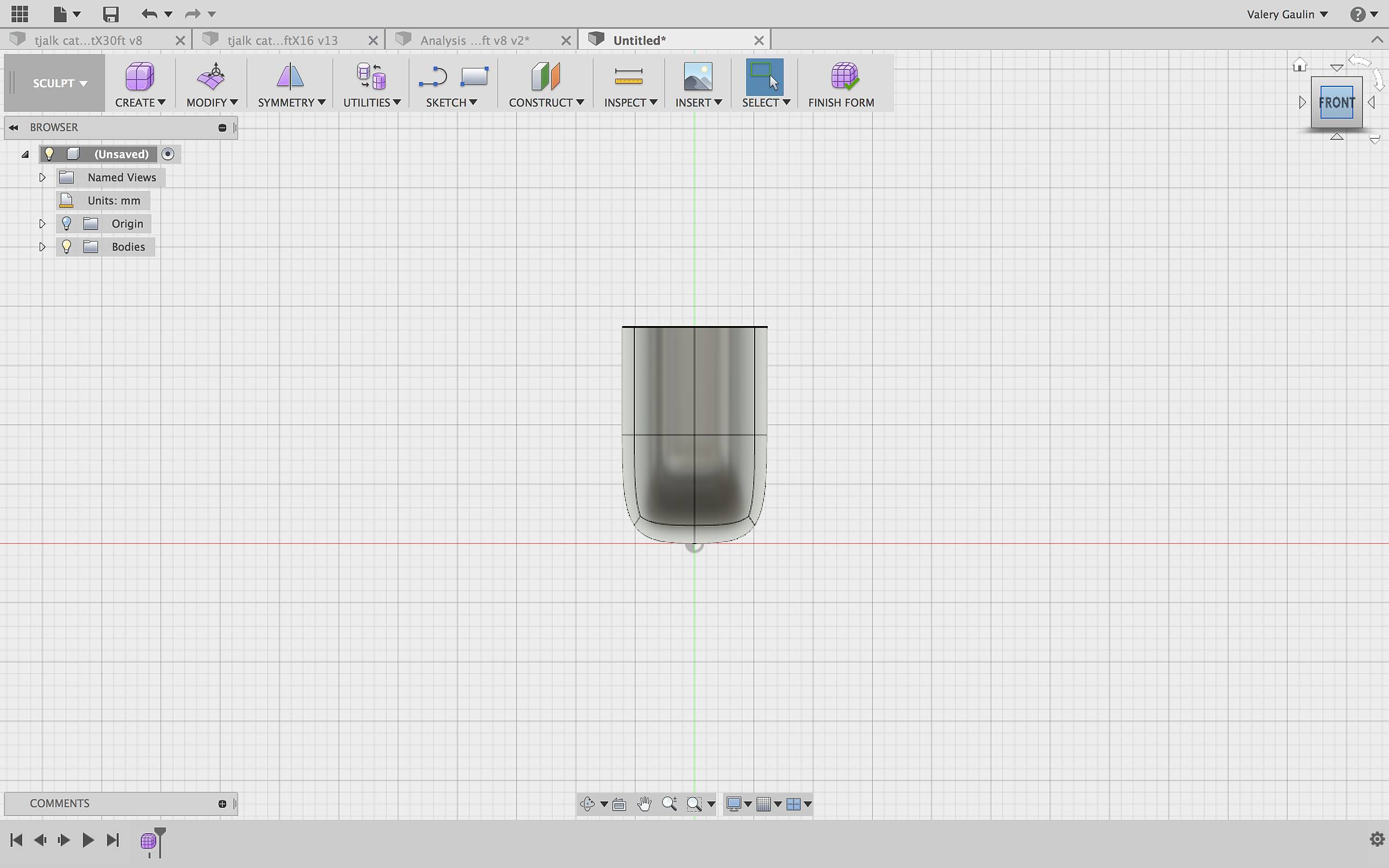The height and width of the screenshot is (868, 1389).
Task: Click the Edit Form modify icon
Action: [x=211, y=76]
